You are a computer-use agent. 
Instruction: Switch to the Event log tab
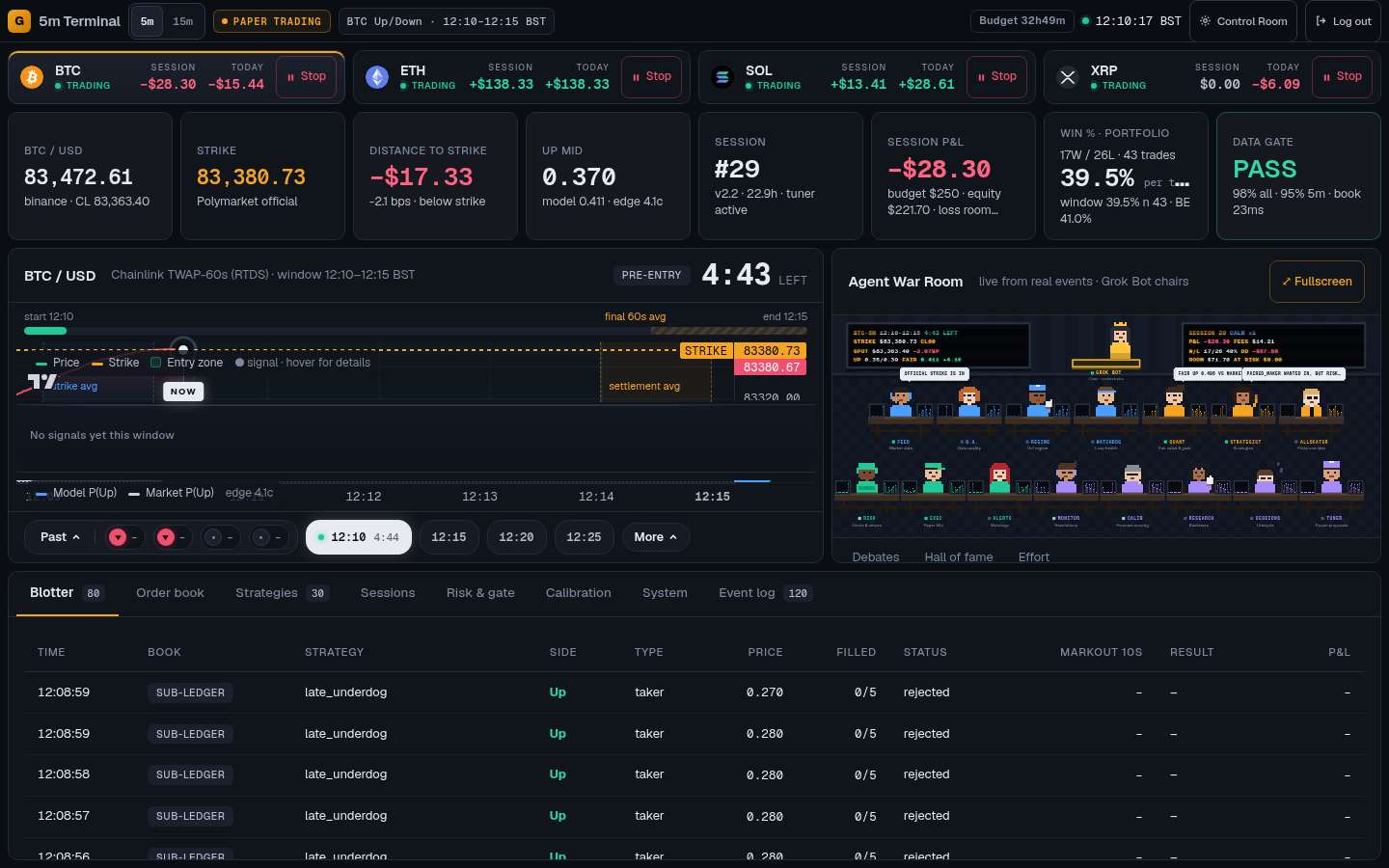click(765, 593)
